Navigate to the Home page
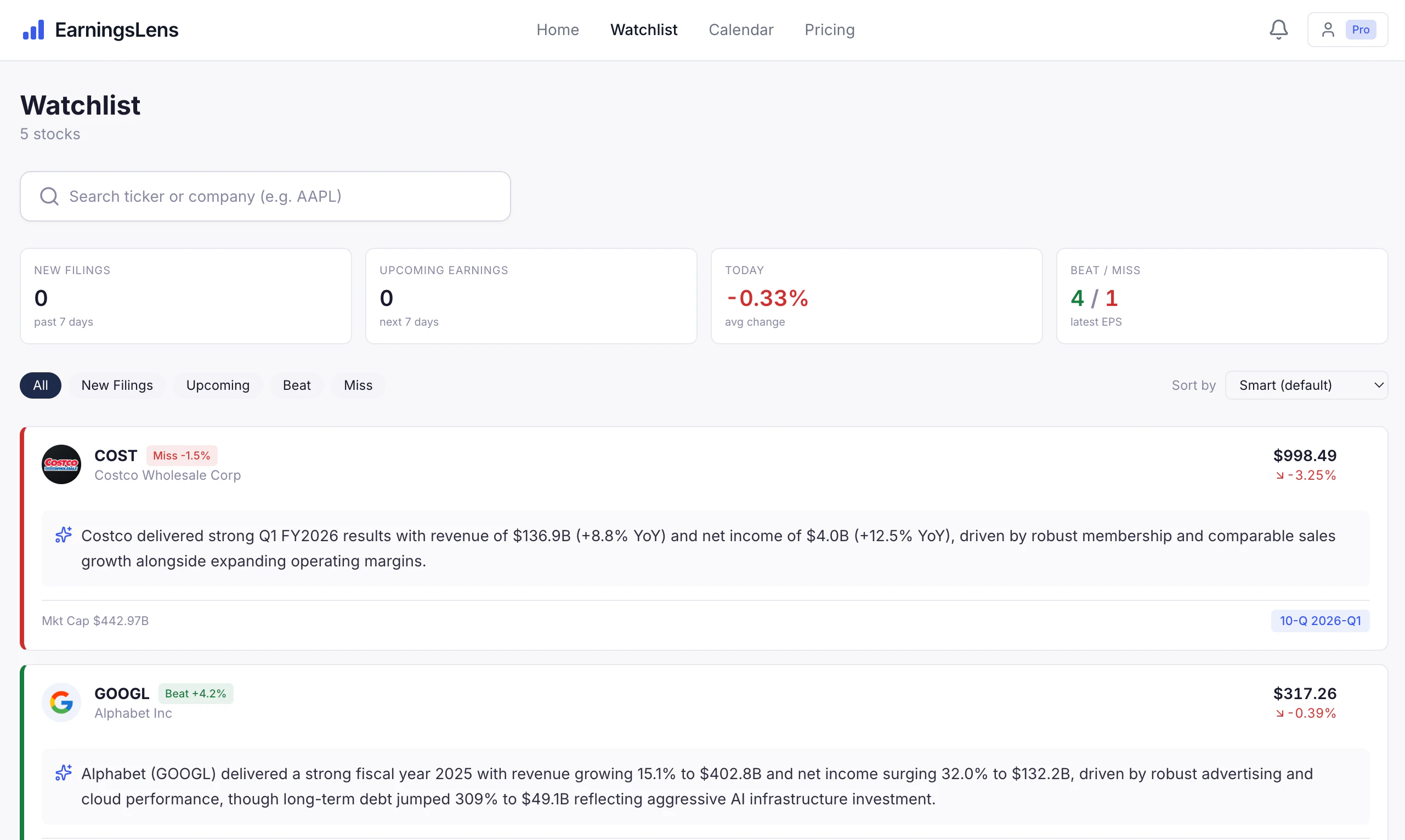This screenshot has width=1405, height=840. pos(557,30)
